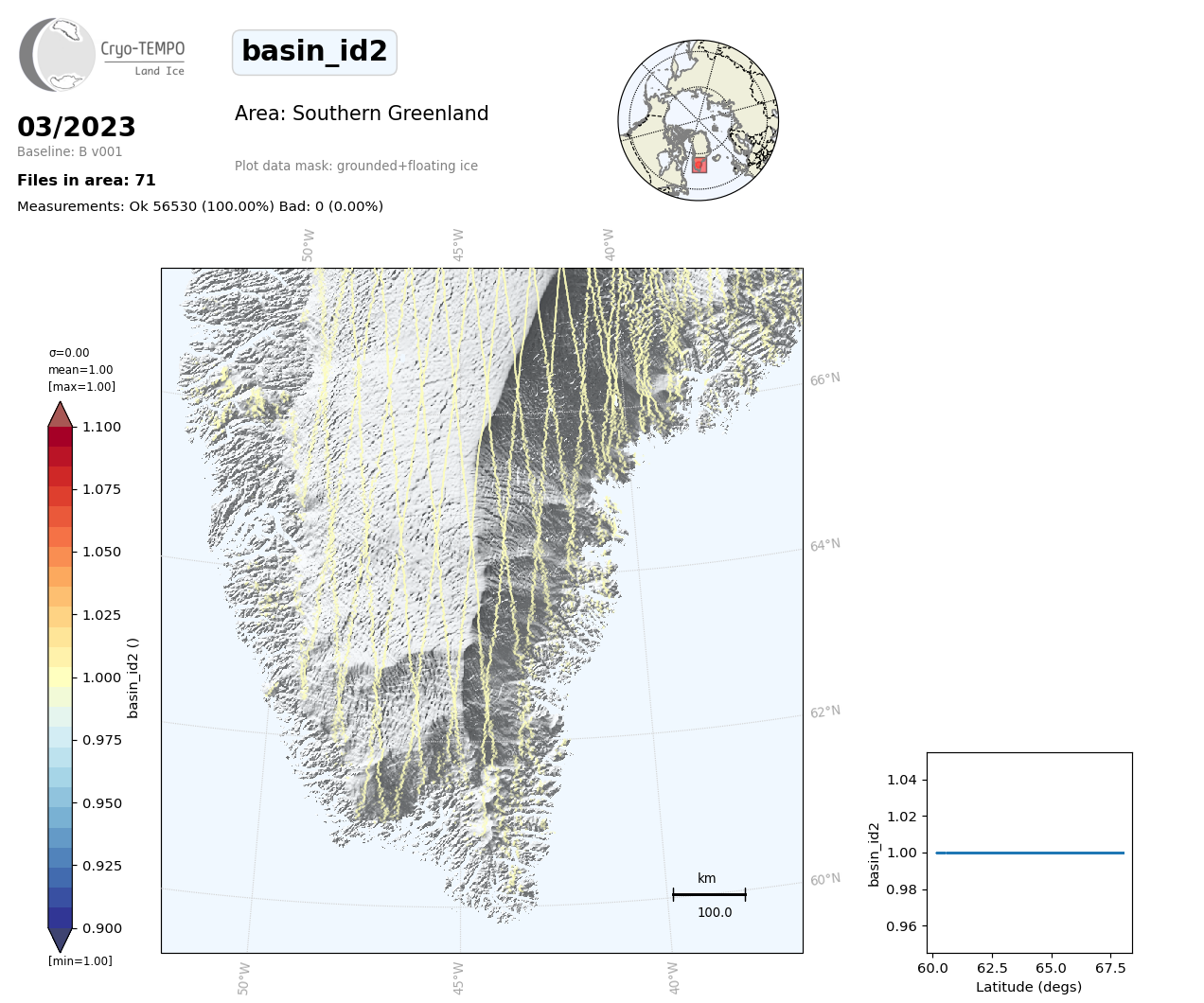This screenshot has width=1204, height=1003.
Task: Click the 0.96 y-axis tick of the small plot
Action: click(901, 926)
